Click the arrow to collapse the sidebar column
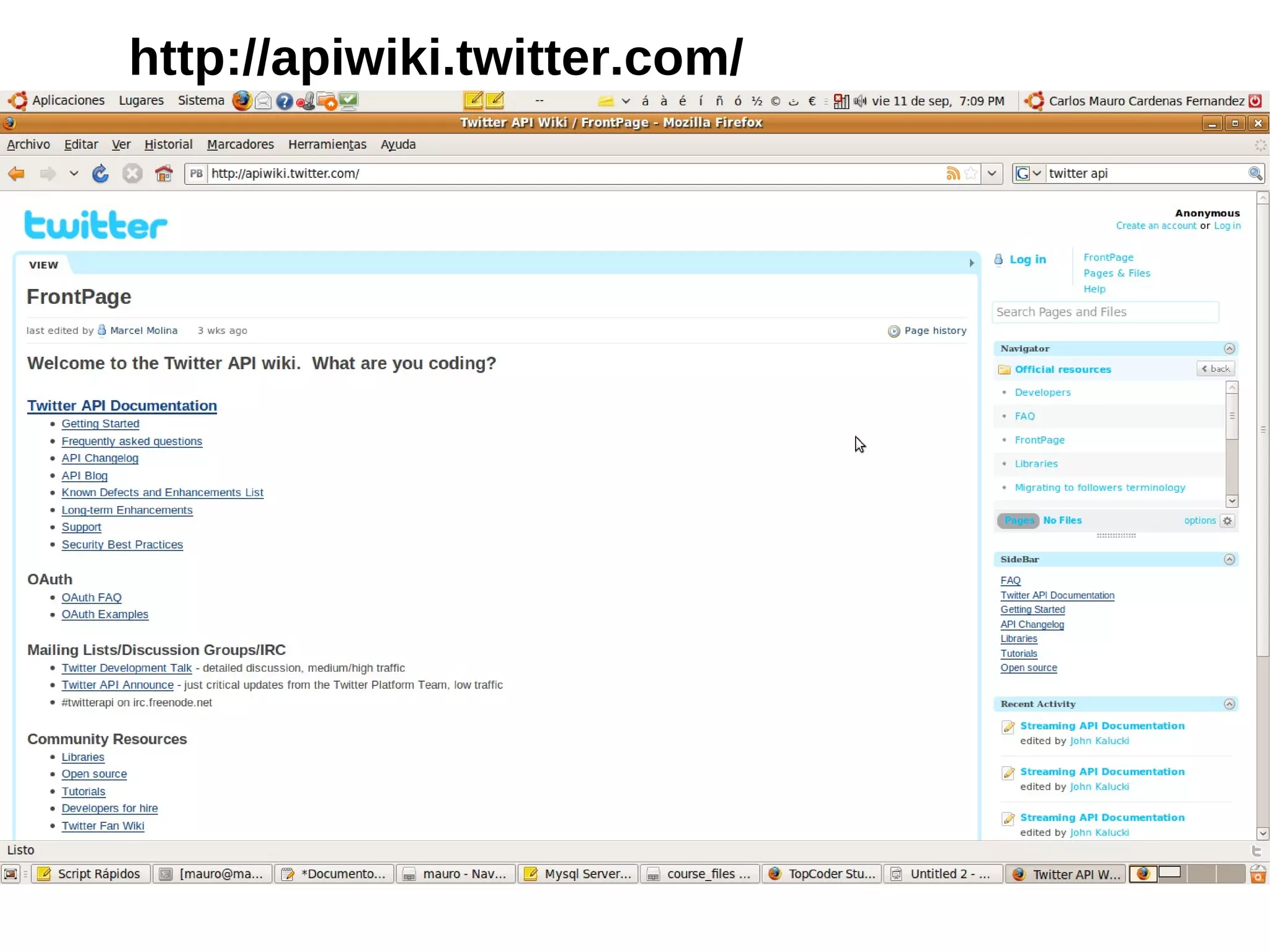Screen dimensions: 1270x952 972,263
